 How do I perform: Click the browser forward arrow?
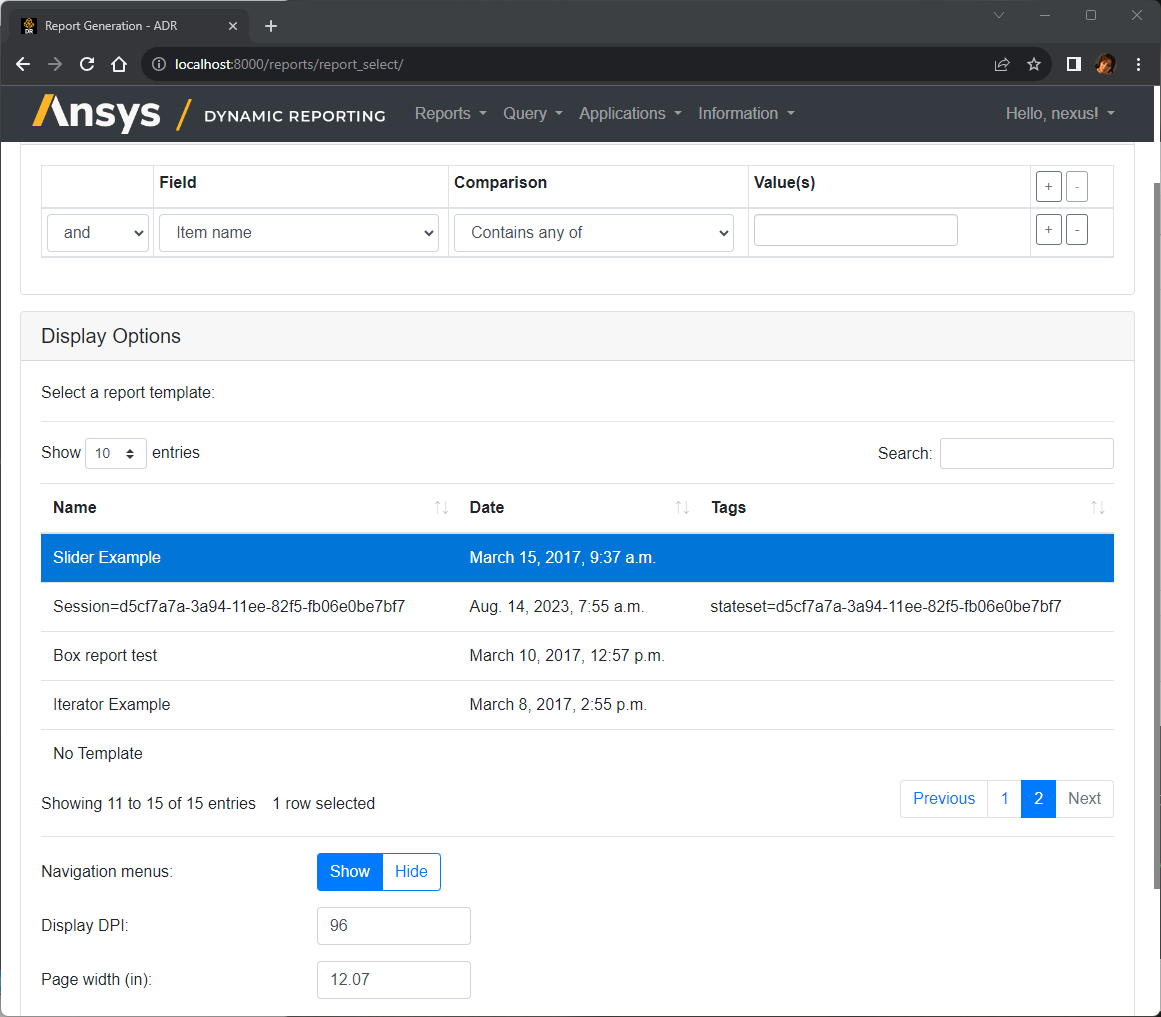pyautogui.click(x=55, y=64)
